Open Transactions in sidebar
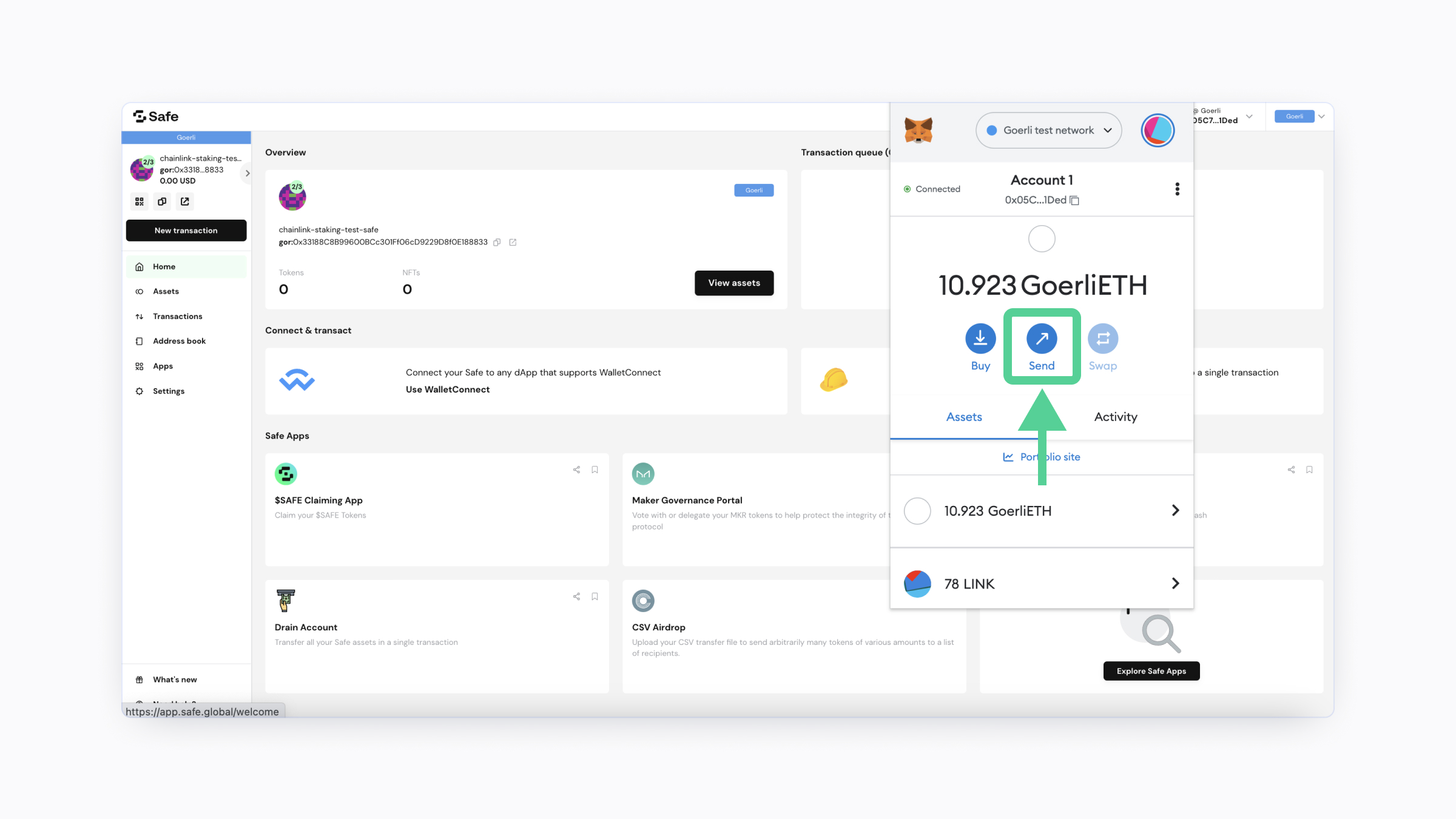 tap(186, 317)
